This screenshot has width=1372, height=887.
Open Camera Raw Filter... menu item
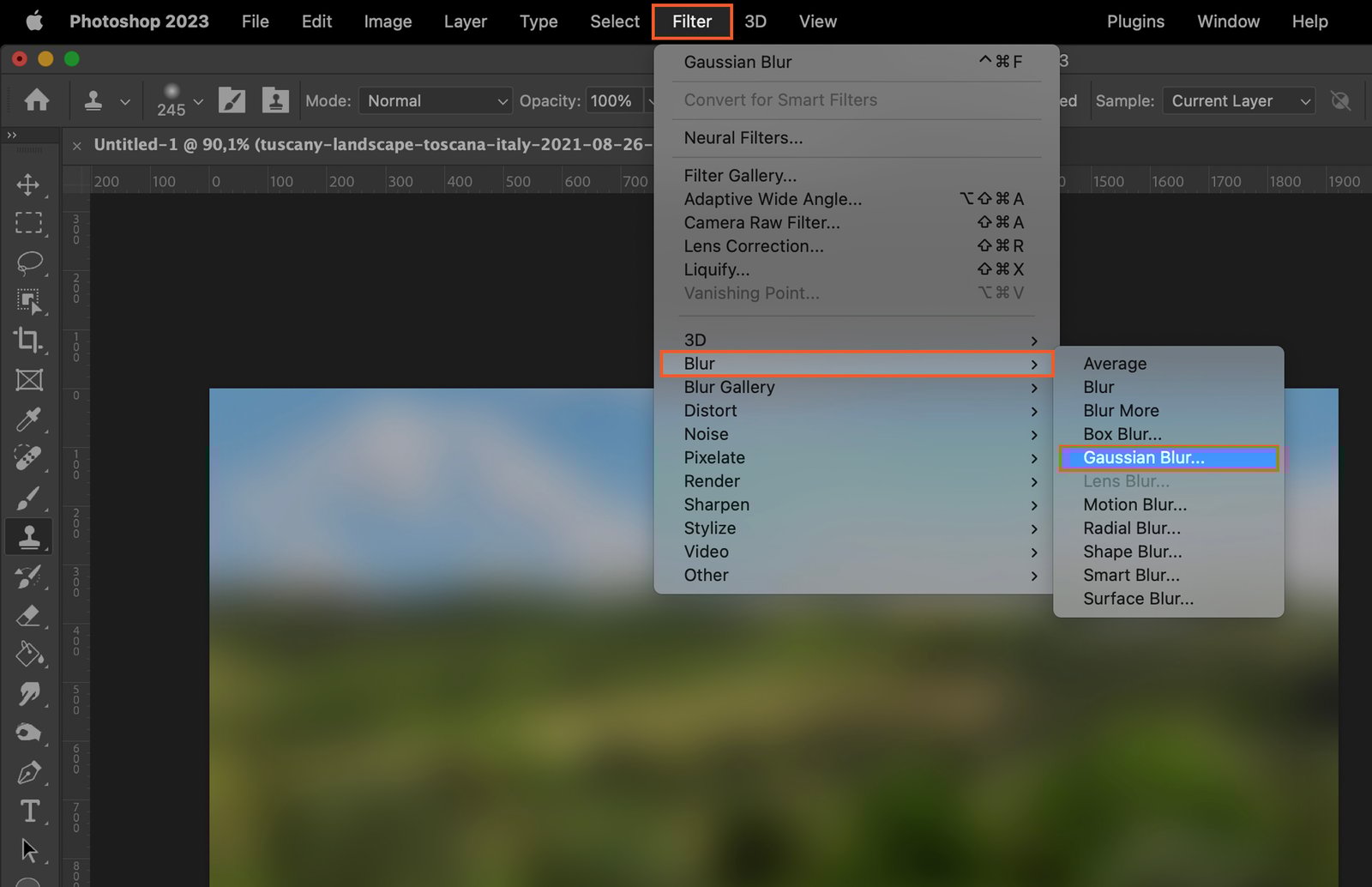pos(761,223)
